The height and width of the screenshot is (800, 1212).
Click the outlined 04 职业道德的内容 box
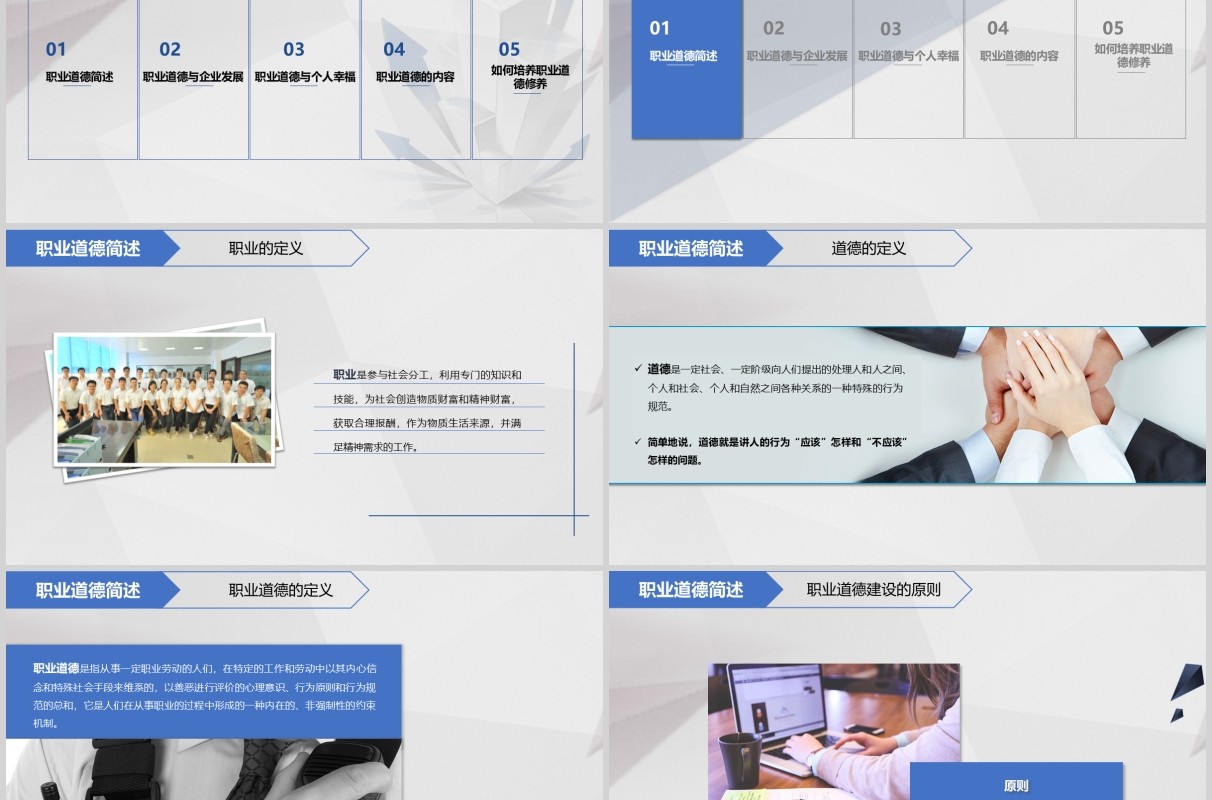[416, 80]
